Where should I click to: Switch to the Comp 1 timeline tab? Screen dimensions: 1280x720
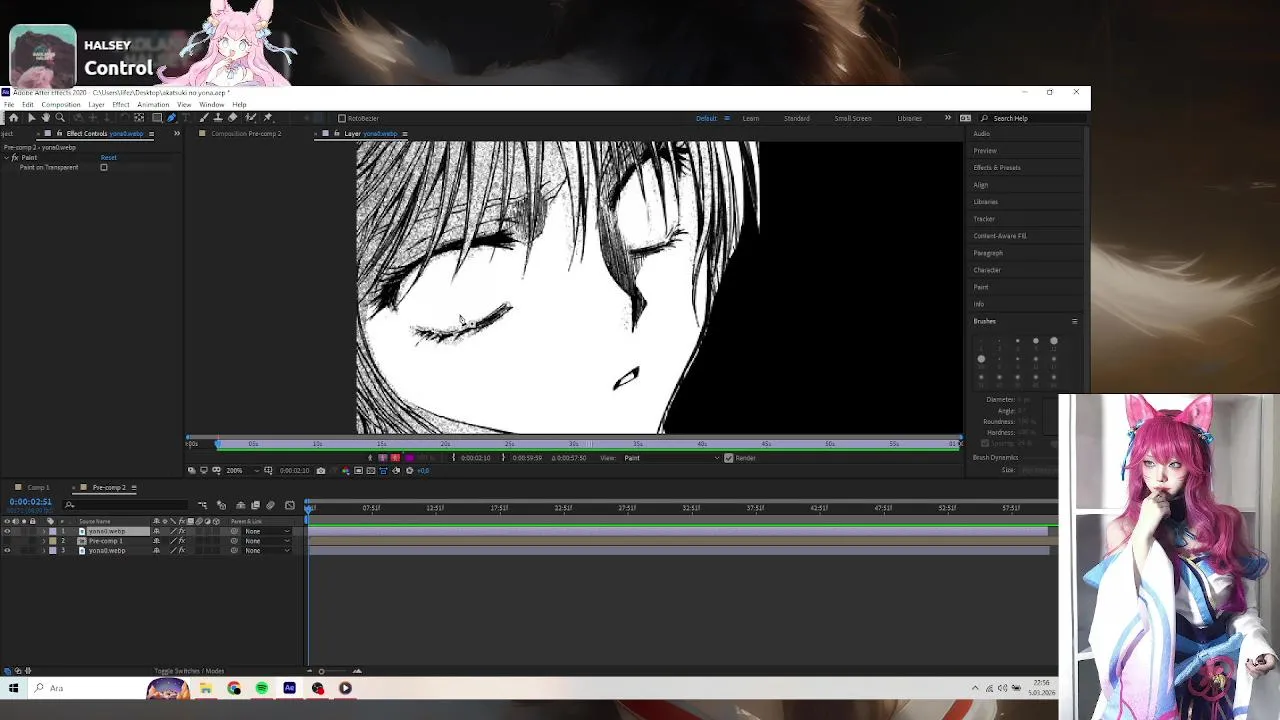click(38, 487)
